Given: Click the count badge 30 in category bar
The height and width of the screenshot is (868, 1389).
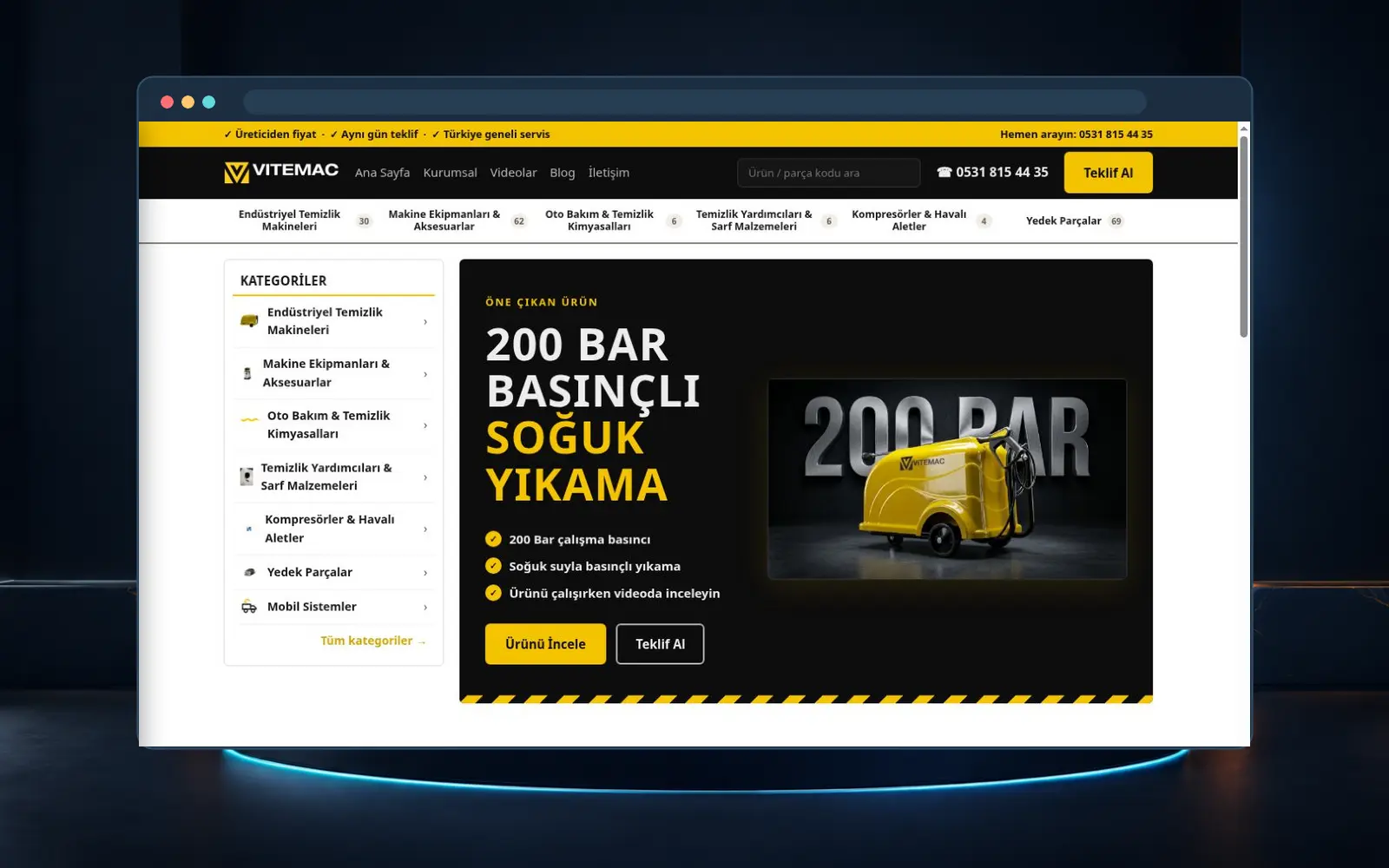Looking at the screenshot, I should point(364,221).
